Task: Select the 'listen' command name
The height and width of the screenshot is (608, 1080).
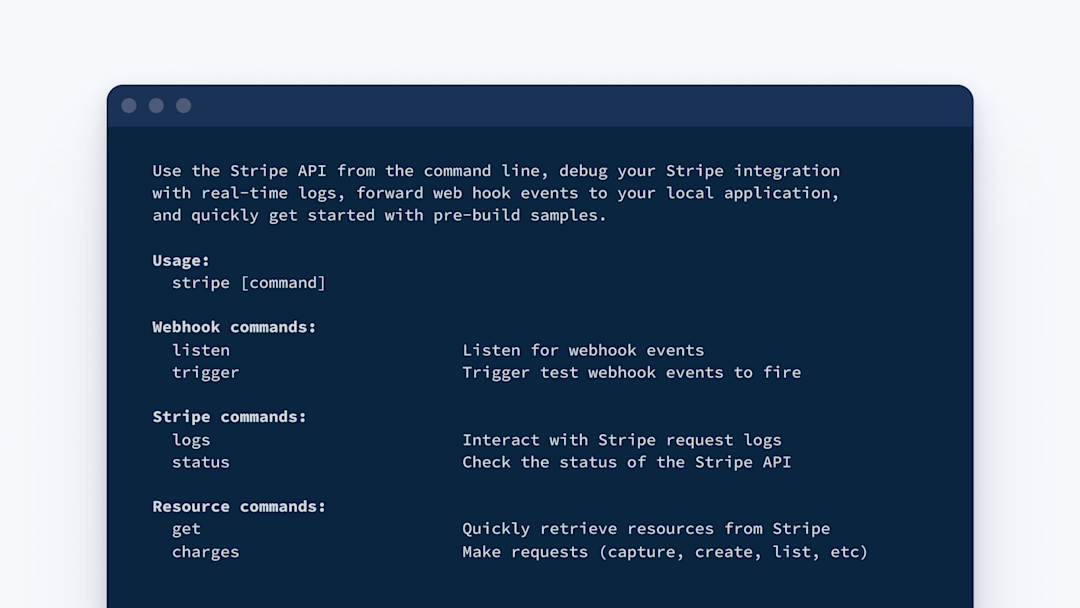Action: click(x=200, y=350)
